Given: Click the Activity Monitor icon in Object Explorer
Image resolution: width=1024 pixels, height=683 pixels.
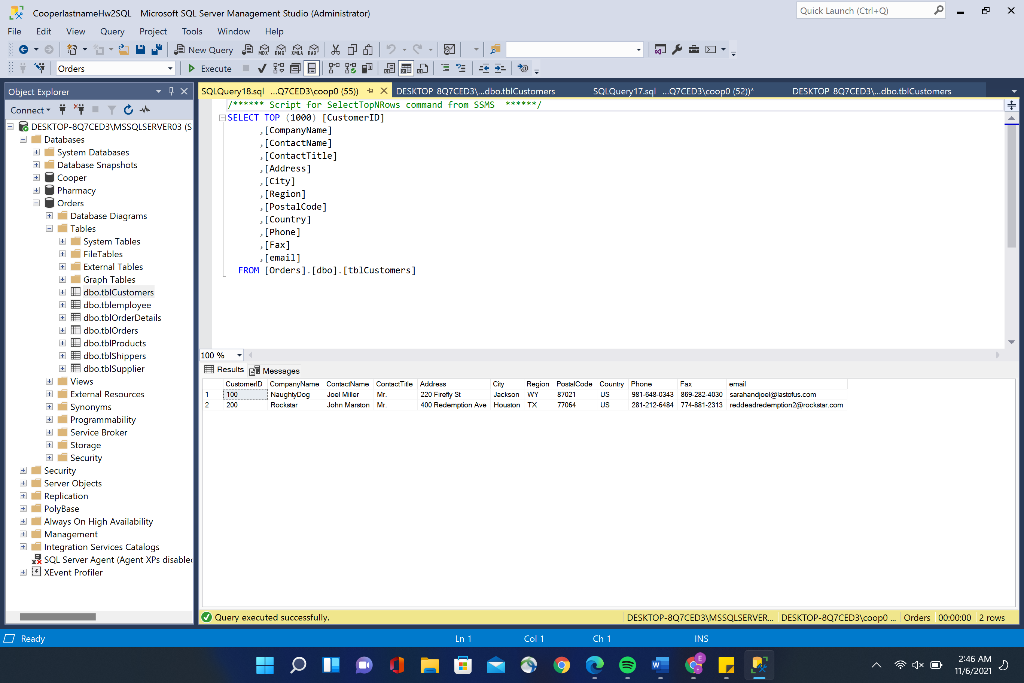Looking at the screenshot, I should (145, 110).
